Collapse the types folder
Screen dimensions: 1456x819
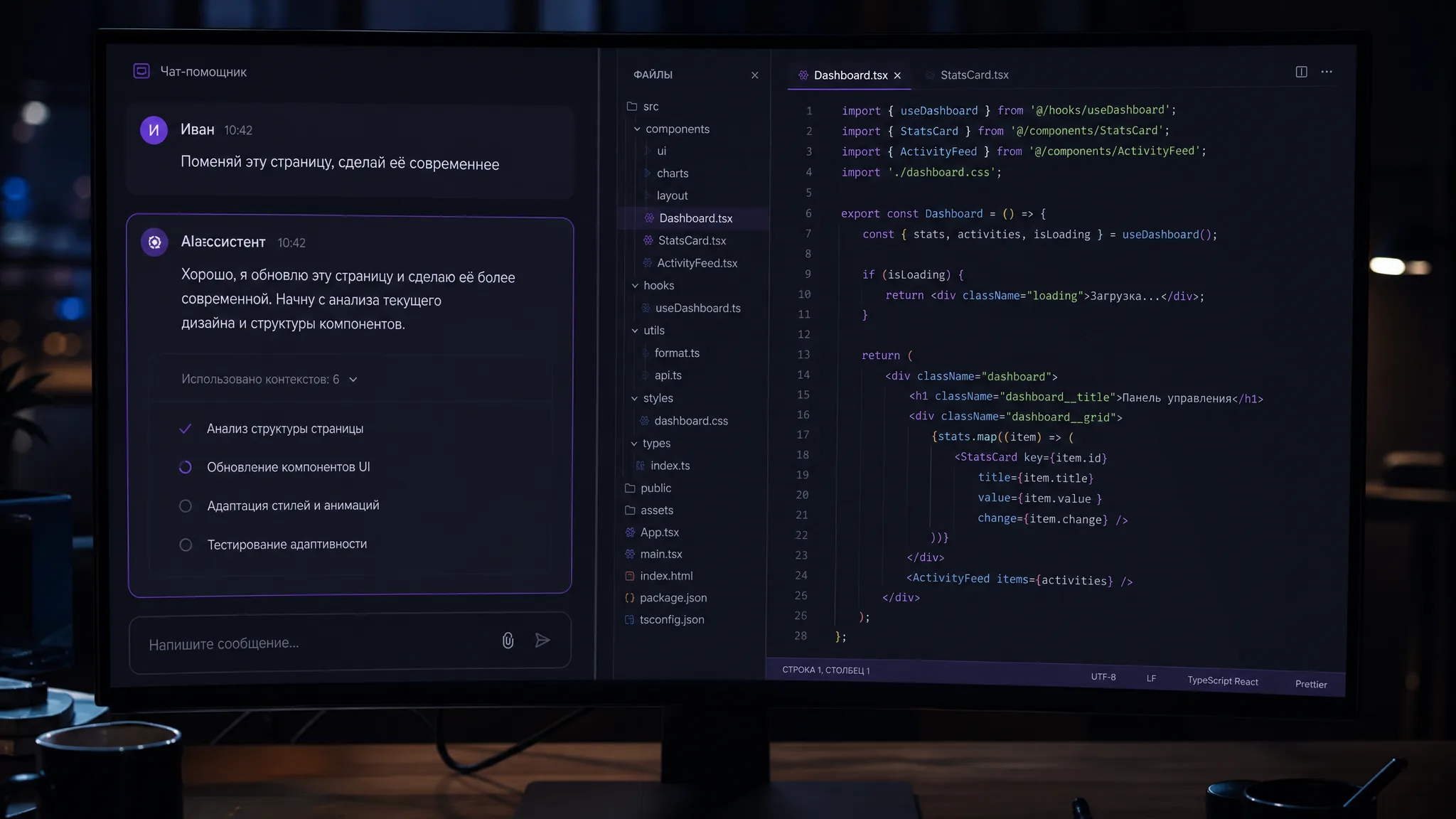point(634,444)
